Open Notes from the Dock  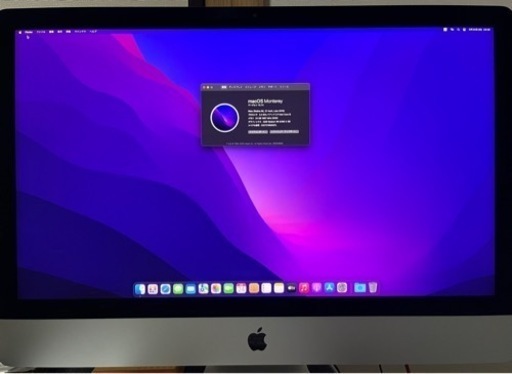pos(279,288)
